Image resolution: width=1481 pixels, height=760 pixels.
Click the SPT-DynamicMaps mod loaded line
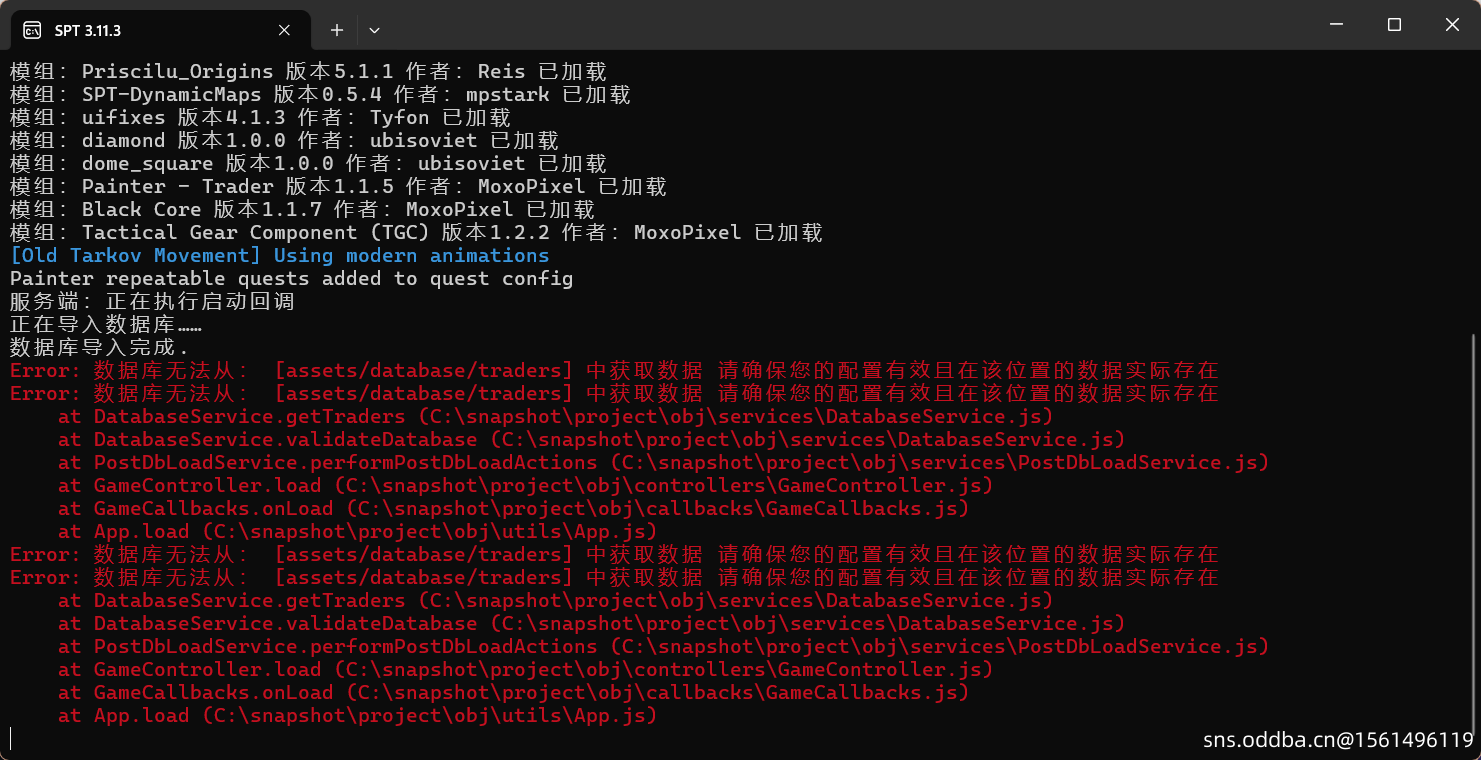320,94
